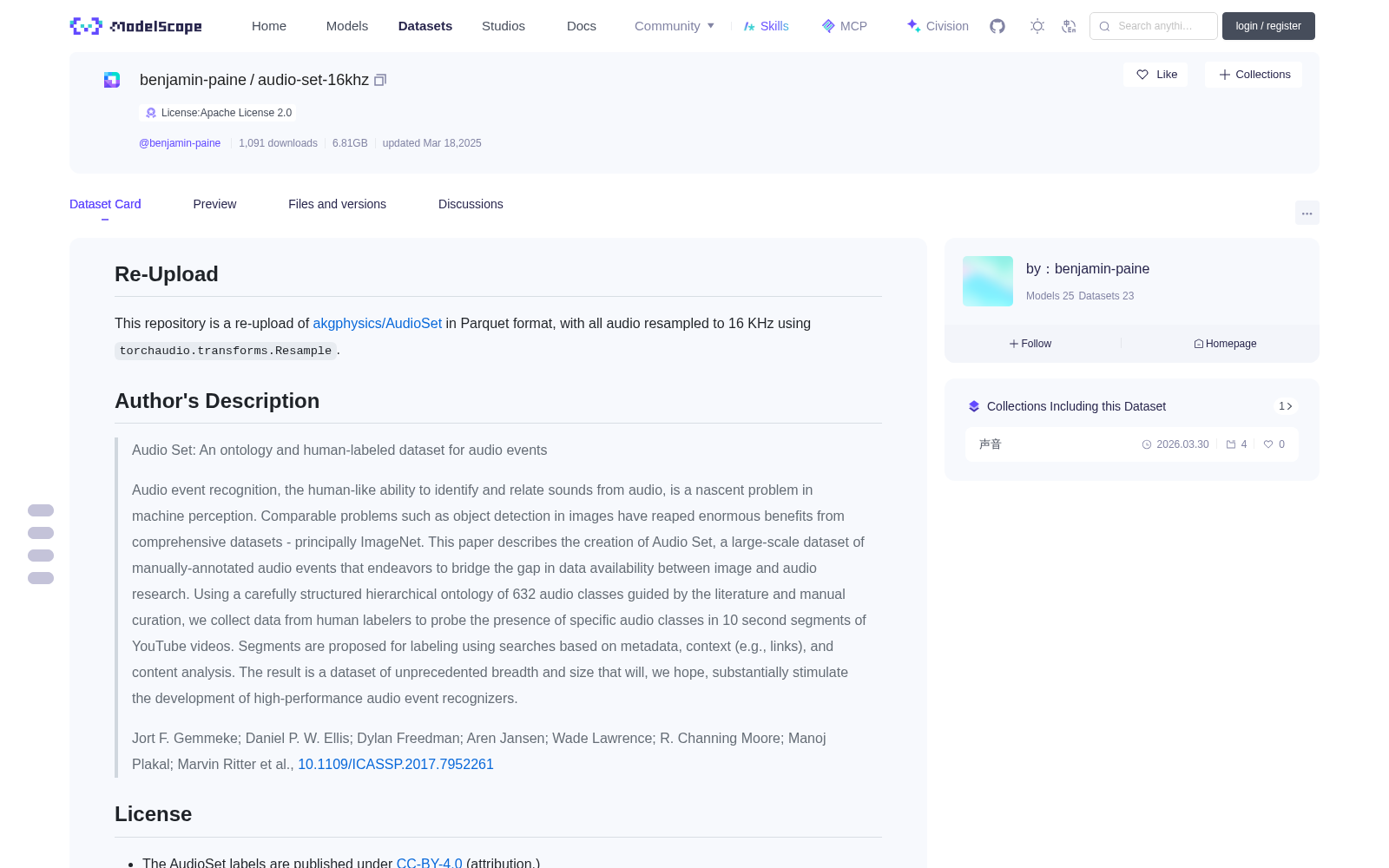Click the heart icon in the 声音 row

pos(1268,444)
